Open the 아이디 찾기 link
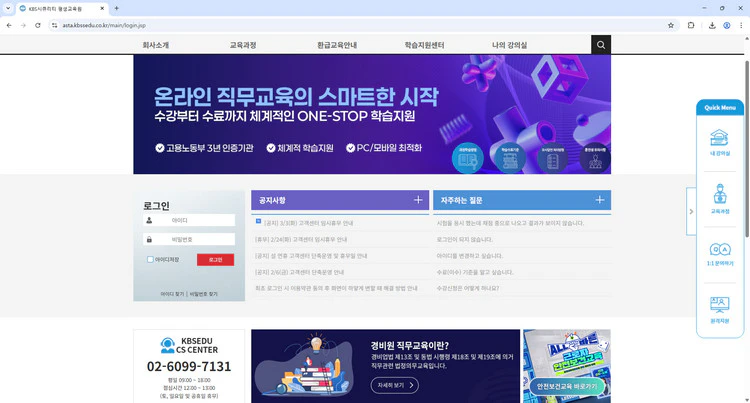 pyautogui.click(x=172, y=294)
